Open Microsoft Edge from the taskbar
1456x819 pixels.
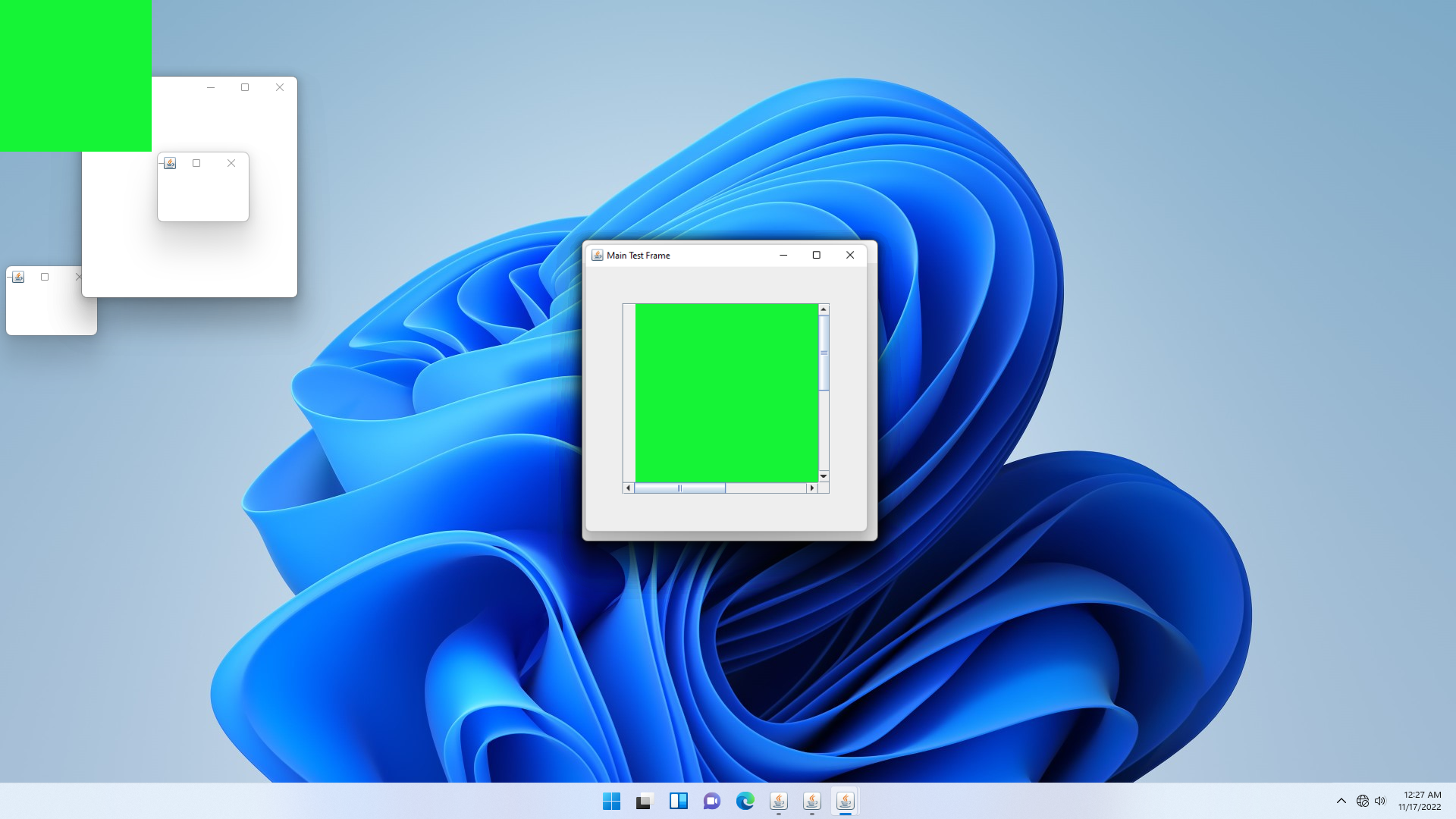click(745, 801)
